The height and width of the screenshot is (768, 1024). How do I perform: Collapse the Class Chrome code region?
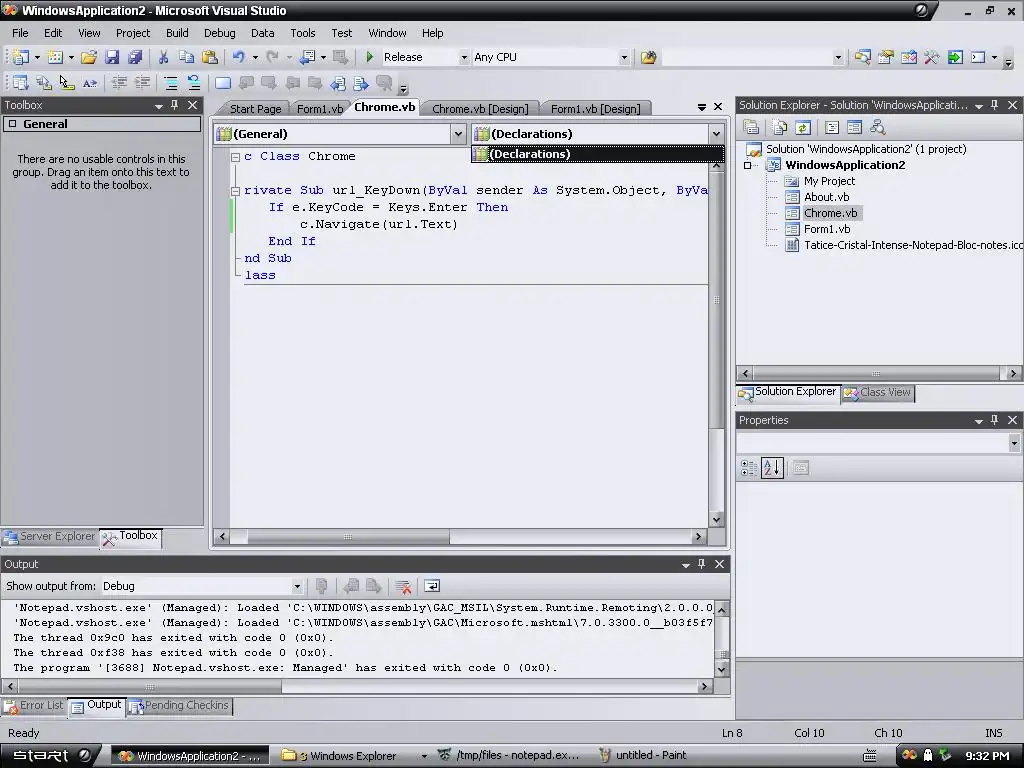(x=235, y=157)
